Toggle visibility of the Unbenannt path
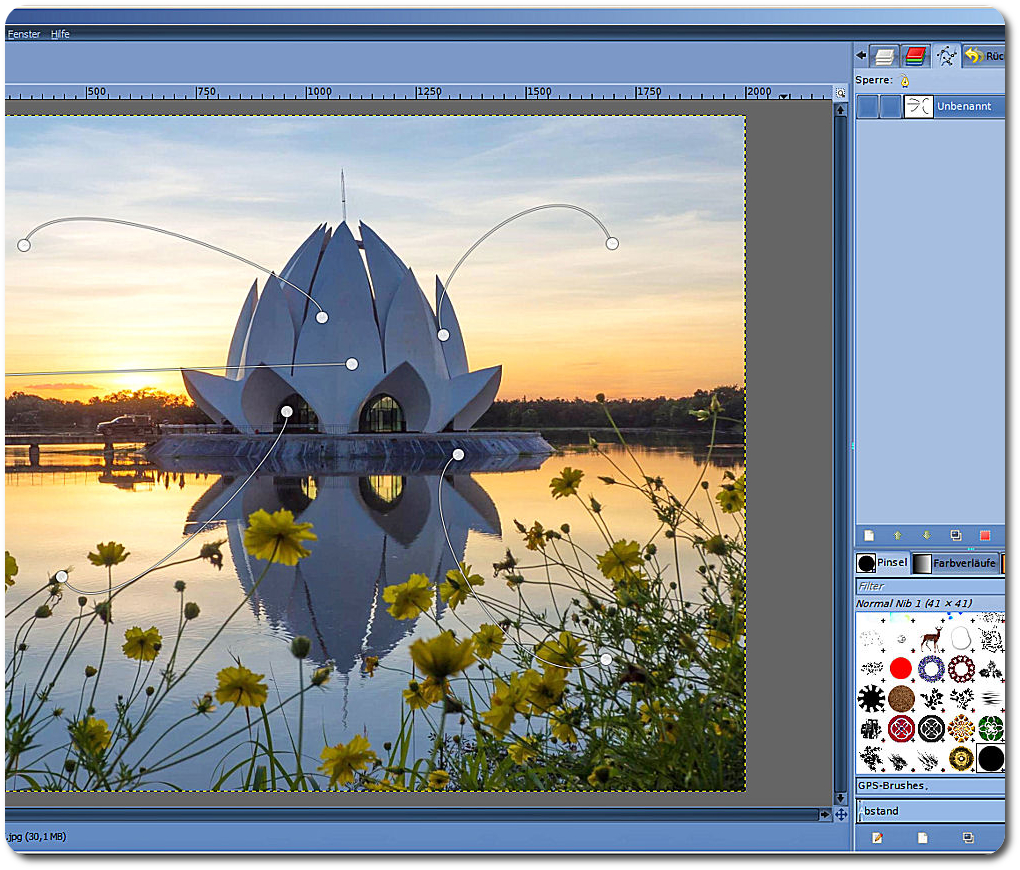Image resolution: width=1020 pixels, height=870 pixels. [x=867, y=106]
